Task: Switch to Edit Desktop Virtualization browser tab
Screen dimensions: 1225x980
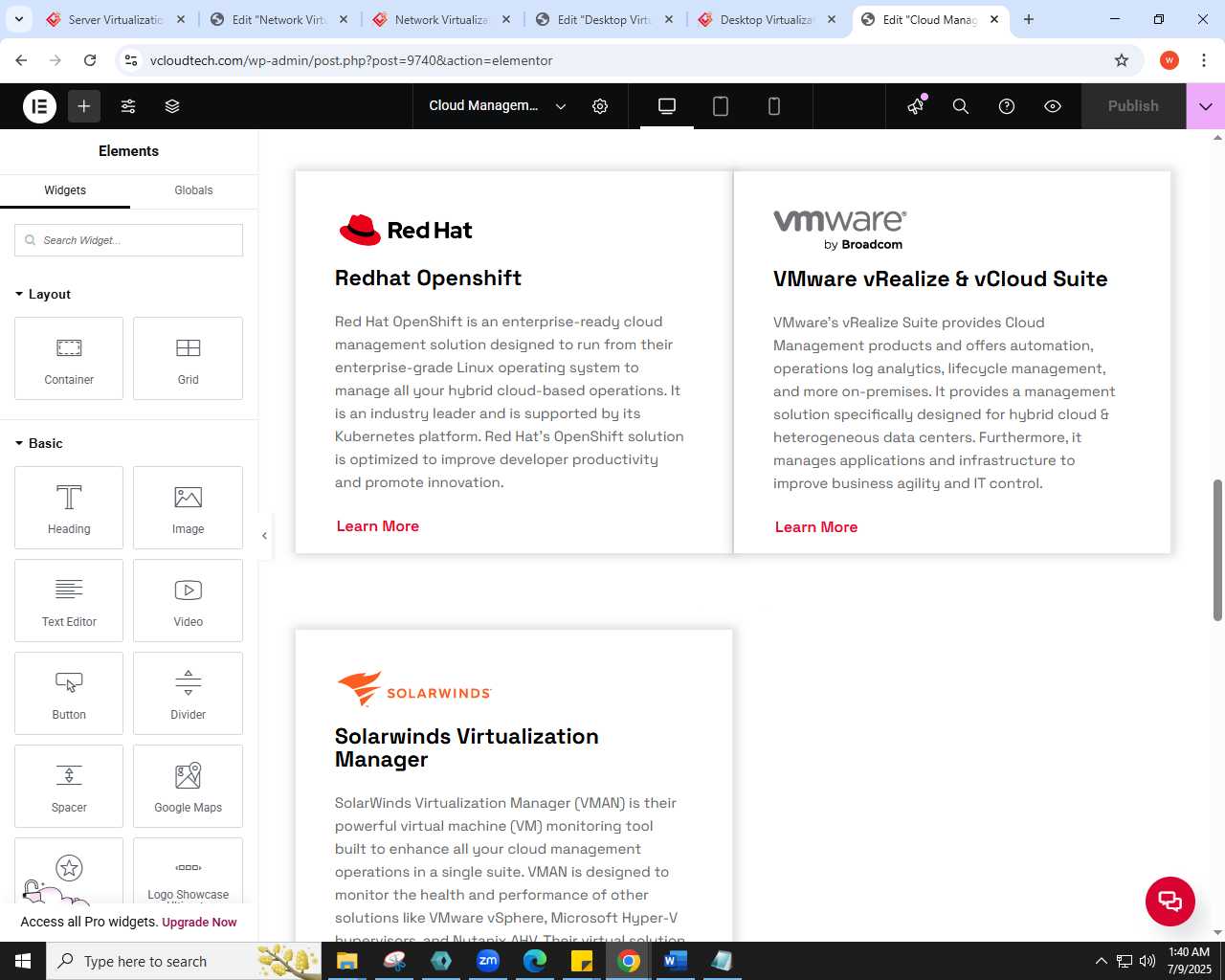Action: tap(603, 19)
